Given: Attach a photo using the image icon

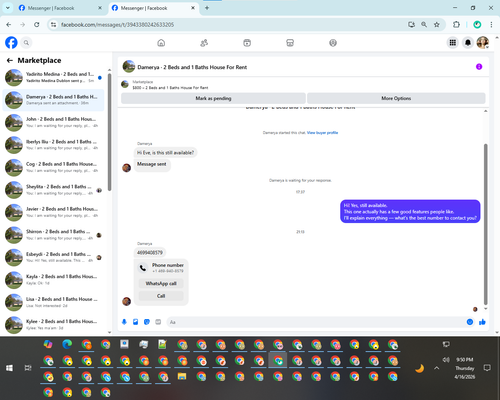Looking at the screenshot, I should coord(136,322).
